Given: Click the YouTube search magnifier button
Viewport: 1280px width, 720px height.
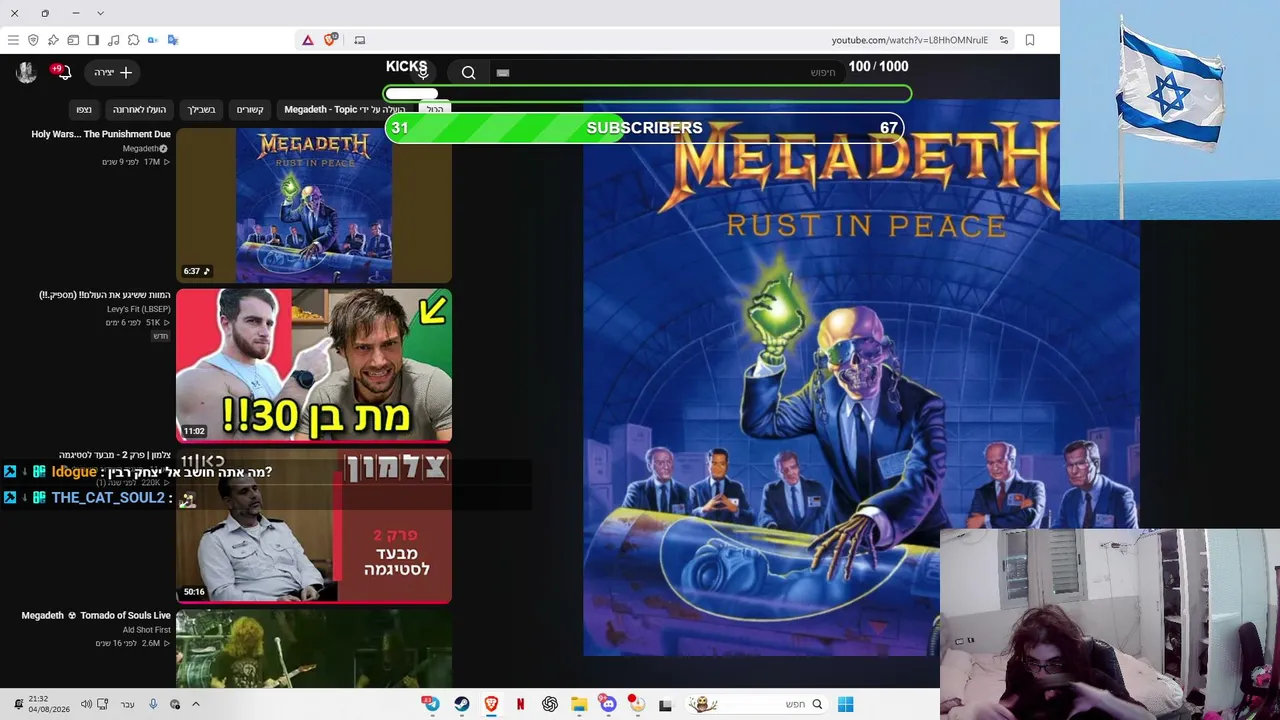Looking at the screenshot, I should [468, 72].
